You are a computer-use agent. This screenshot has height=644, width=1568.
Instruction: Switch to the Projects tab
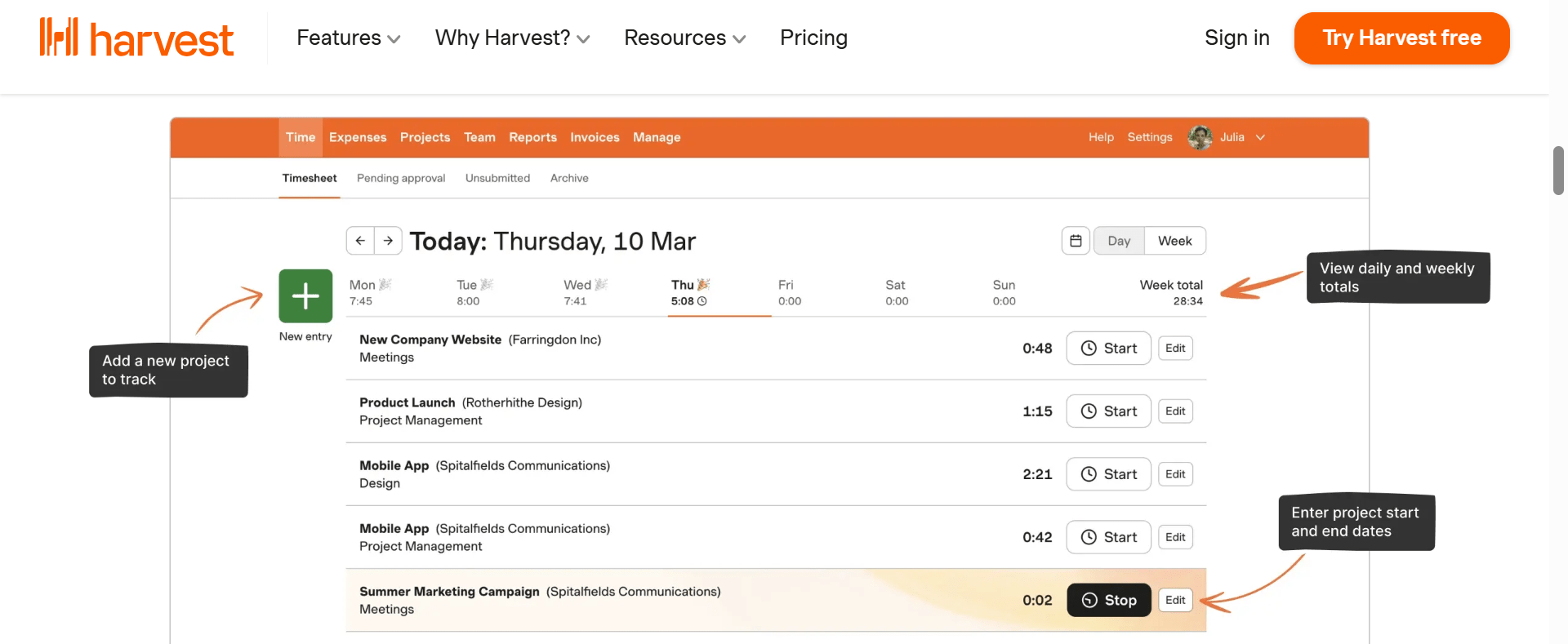(x=425, y=137)
